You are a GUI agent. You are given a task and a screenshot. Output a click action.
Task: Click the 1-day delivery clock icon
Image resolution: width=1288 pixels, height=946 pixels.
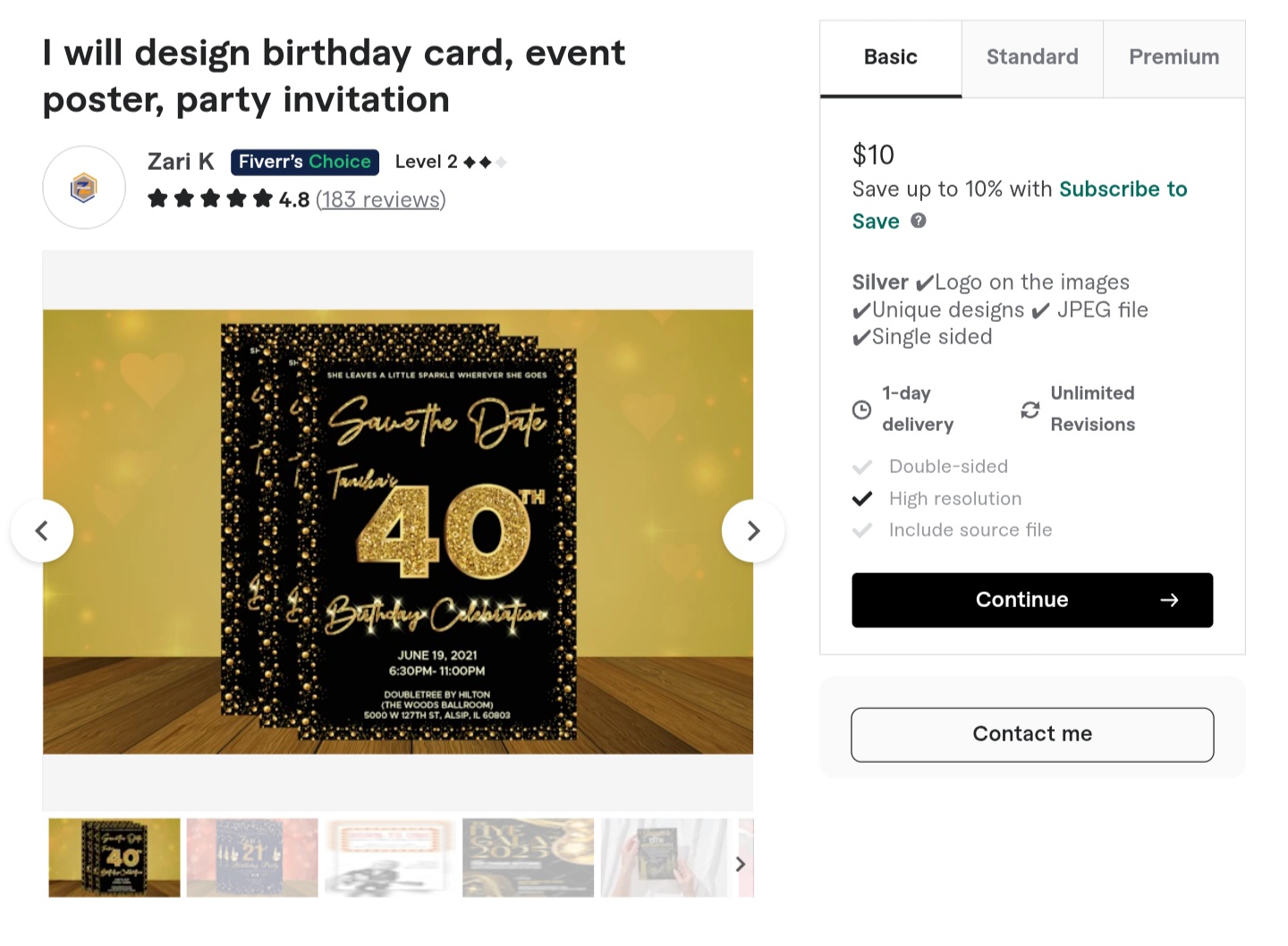pyautogui.click(x=862, y=410)
